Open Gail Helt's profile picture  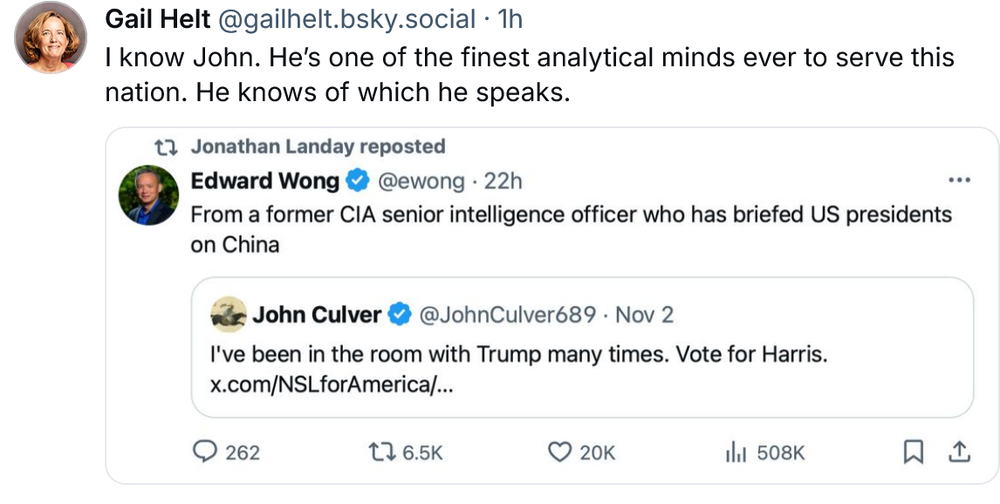(x=49, y=37)
